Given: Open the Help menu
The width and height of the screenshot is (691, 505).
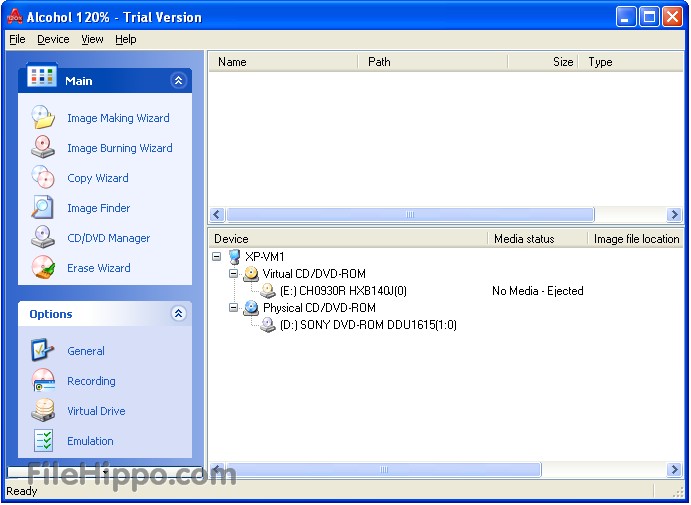Looking at the screenshot, I should pos(126,39).
